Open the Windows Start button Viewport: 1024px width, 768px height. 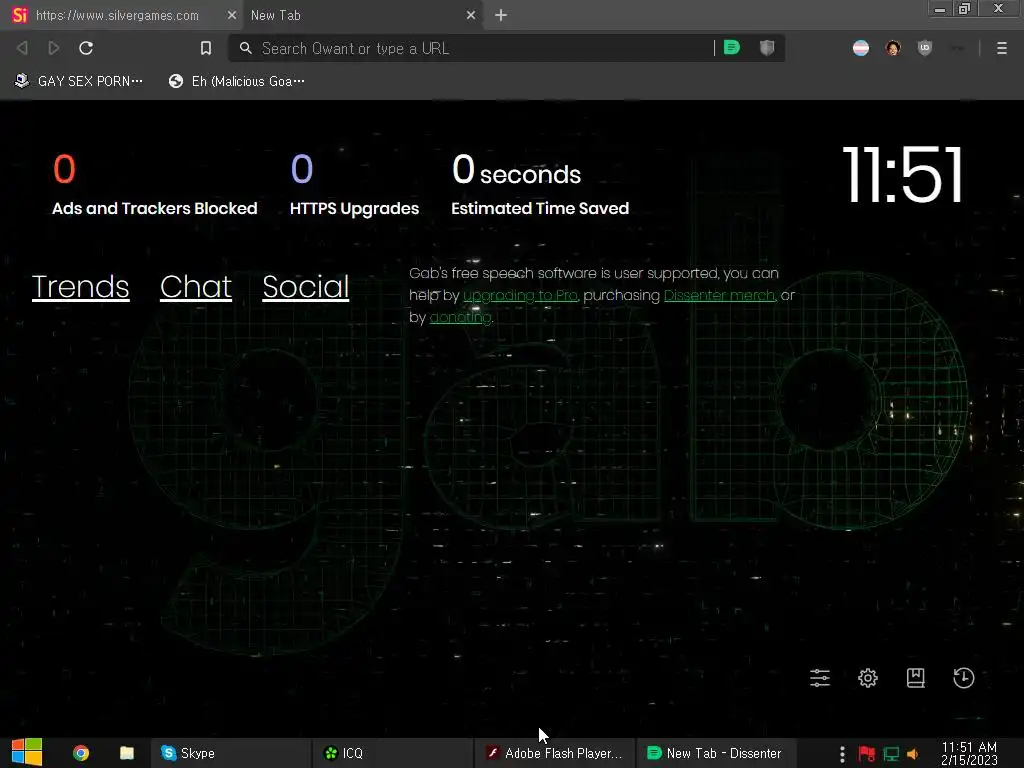click(x=27, y=753)
